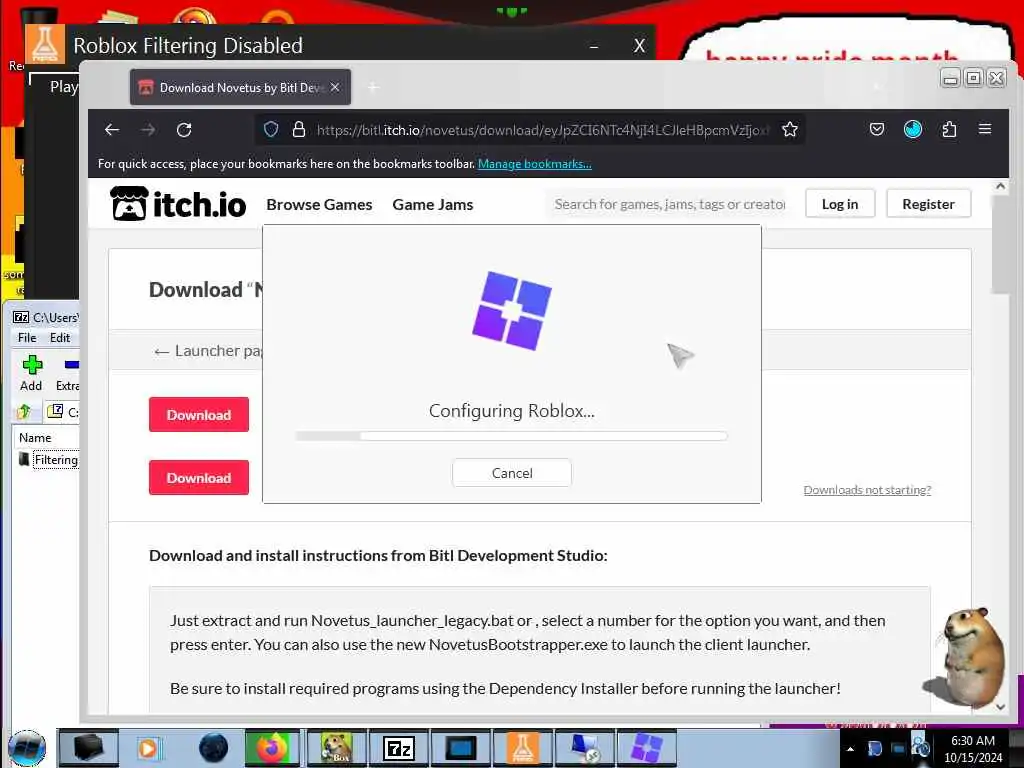The height and width of the screenshot is (768, 1024).
Task: Open the Firefox hamburger application menu
Action: tap(985, 129)
